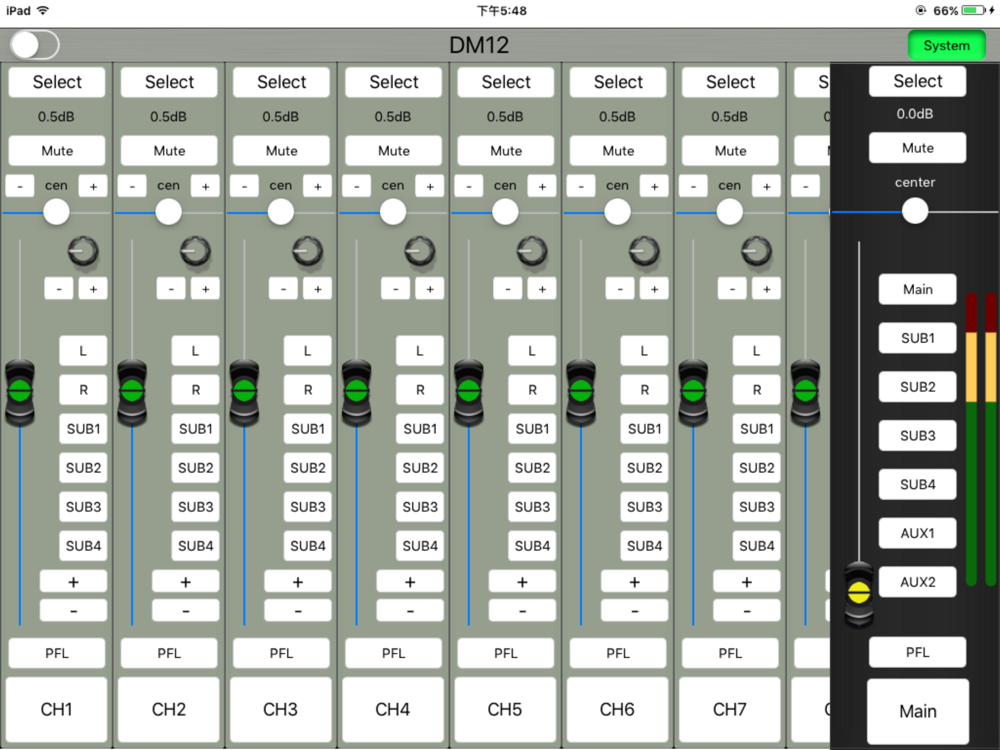The width and height of the screenshot is (1000, 750).
Task: Click the CH1 rotary gain knob
Action: pos(83,251)
